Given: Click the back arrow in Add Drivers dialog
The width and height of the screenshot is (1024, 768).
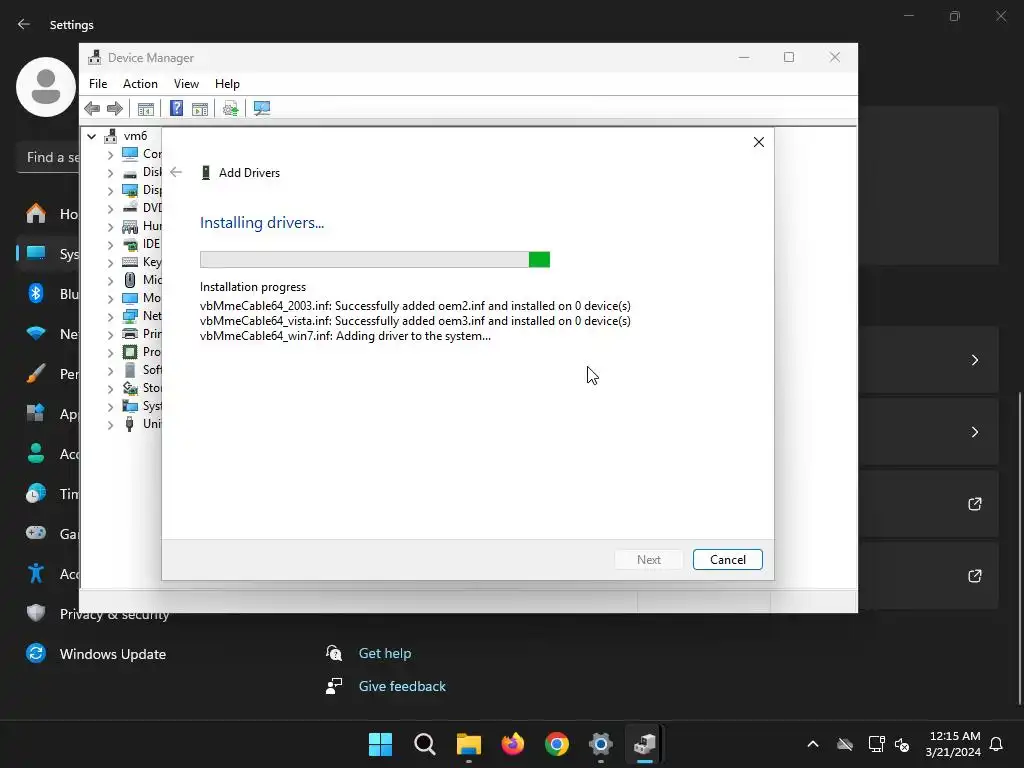Looking at the screenshot, I should click(x=176, y=172).
